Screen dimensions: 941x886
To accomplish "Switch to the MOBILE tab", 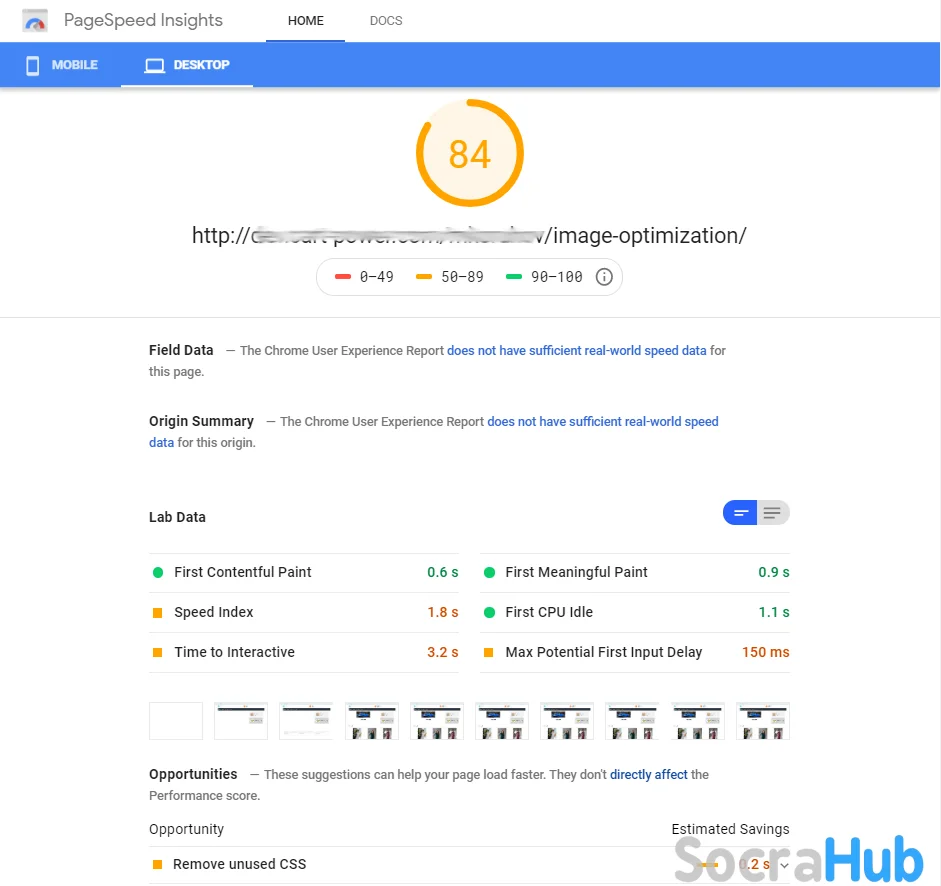I will click(62, 65).
